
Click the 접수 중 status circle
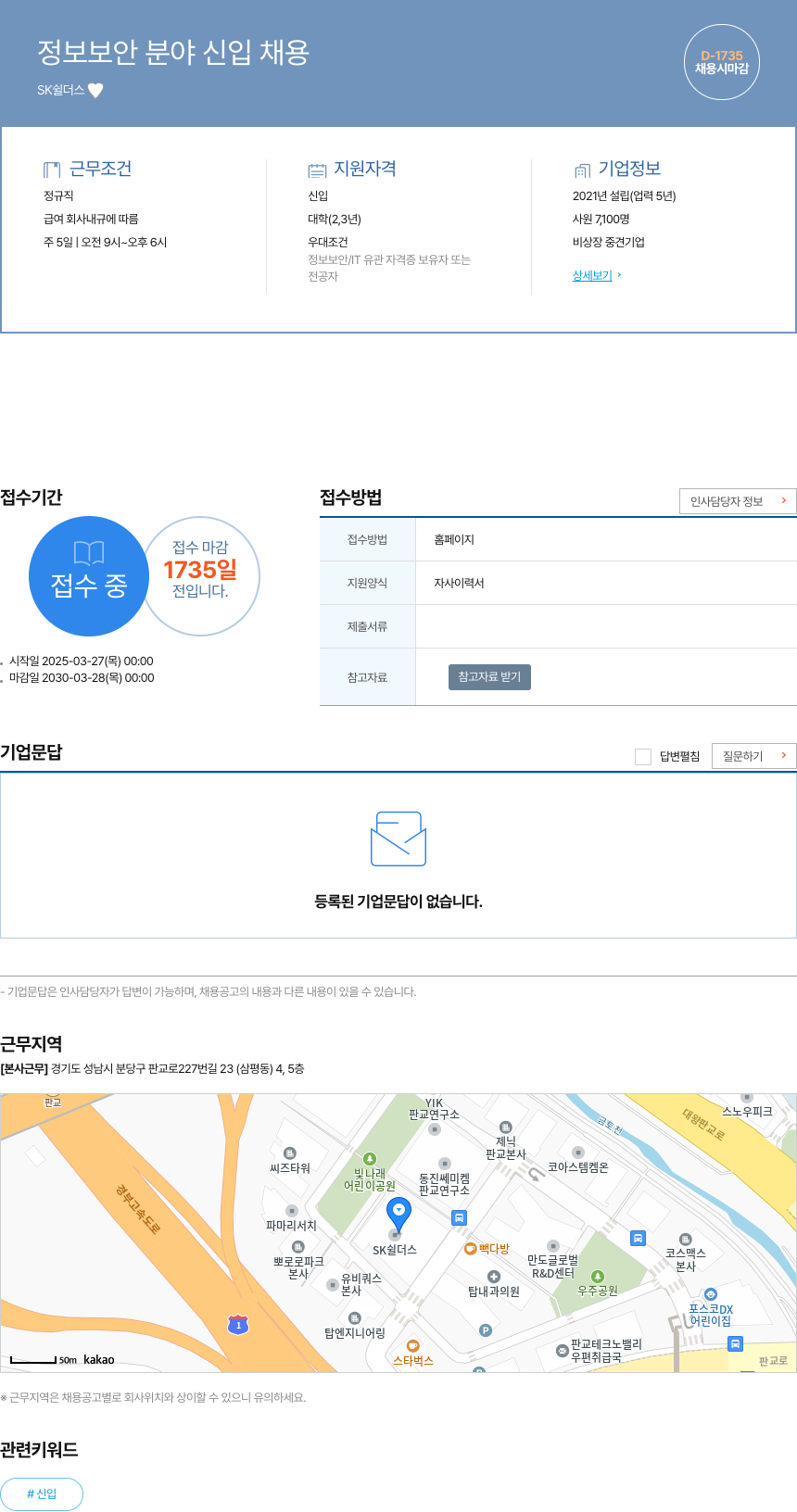tap(89, 576)
